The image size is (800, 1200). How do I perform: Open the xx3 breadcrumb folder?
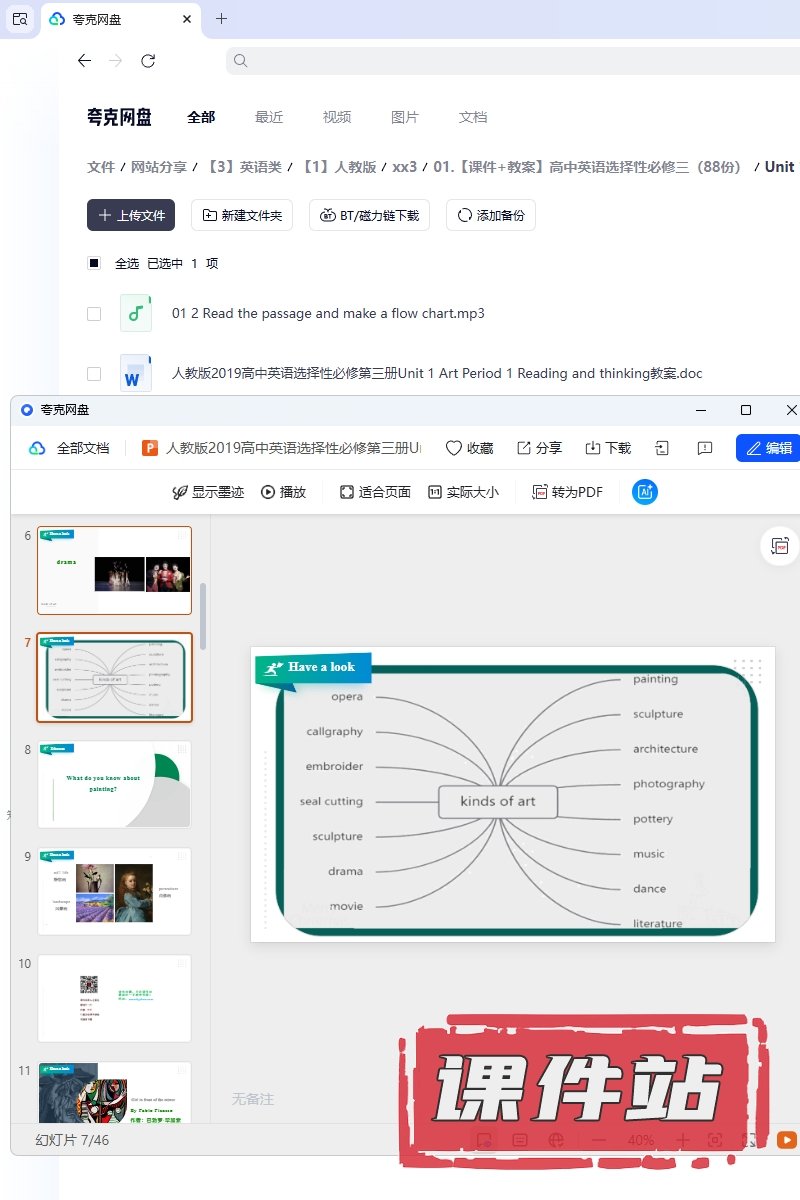[404, 167]
